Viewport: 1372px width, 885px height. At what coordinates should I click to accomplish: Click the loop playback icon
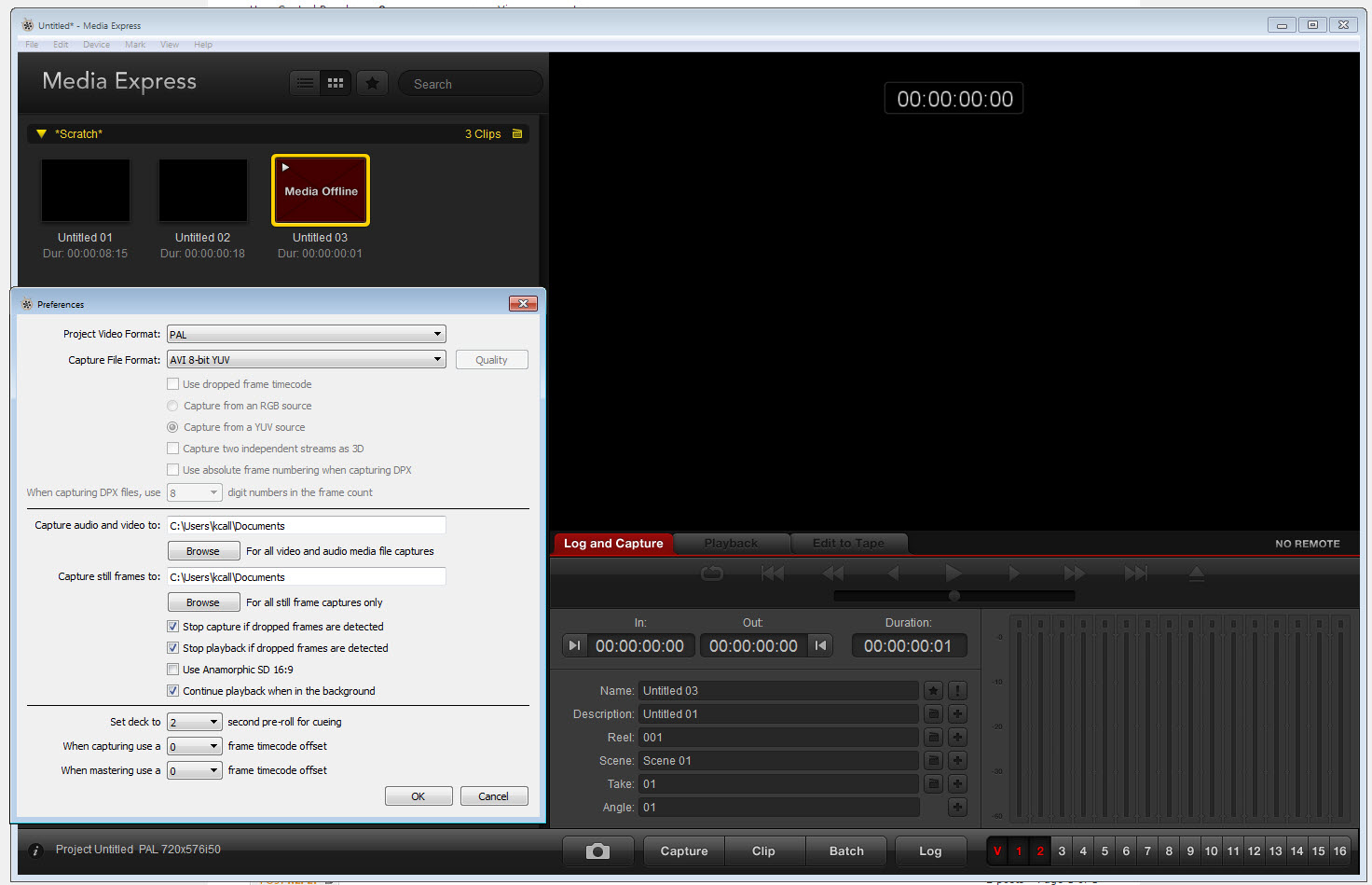712,573
